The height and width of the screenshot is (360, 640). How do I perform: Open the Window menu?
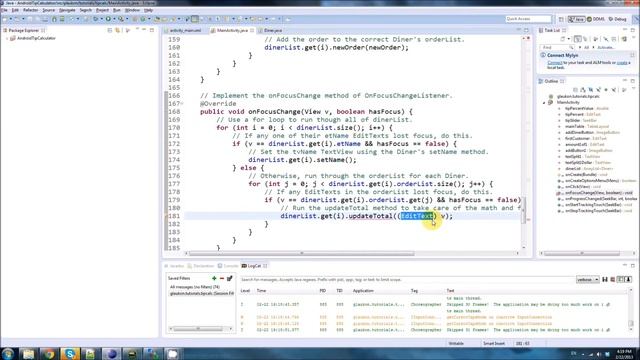tap(132, 10)
